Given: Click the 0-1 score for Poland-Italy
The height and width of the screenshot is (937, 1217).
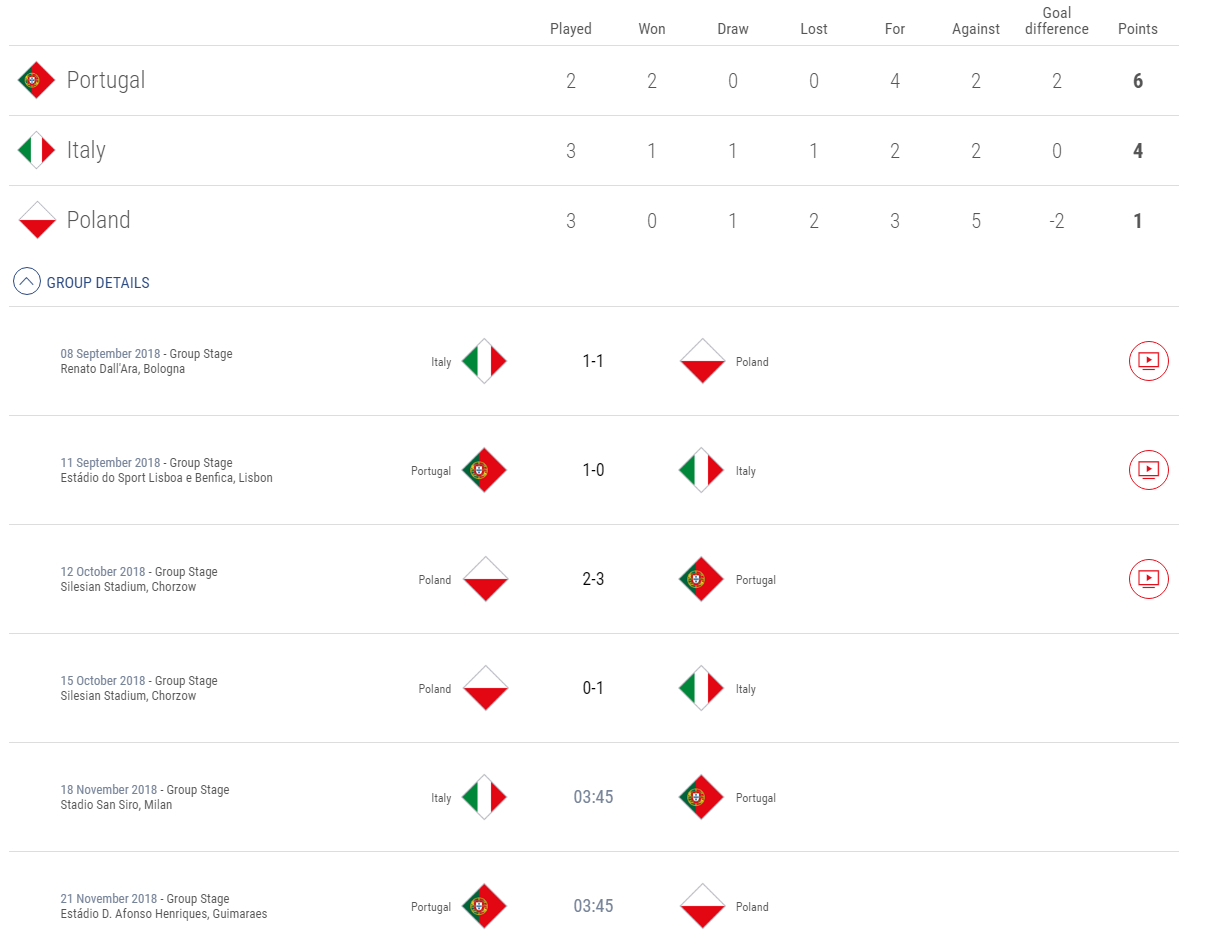Looking at the screenshot, I should (593, 688).
